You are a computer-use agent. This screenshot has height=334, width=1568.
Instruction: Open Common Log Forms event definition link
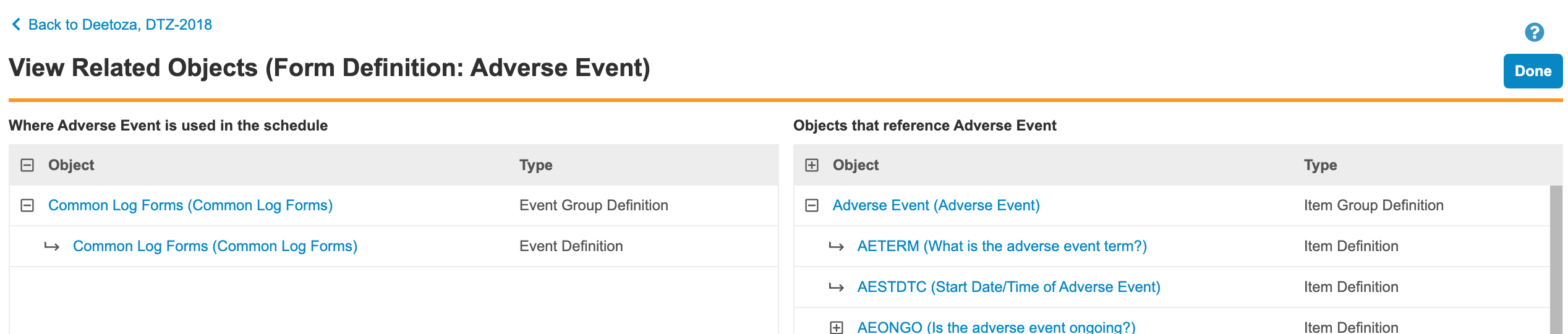[215, 246]
